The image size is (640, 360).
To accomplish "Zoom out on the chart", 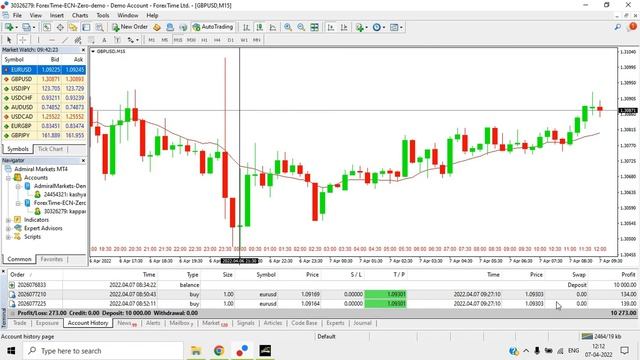I will (301, 27).
